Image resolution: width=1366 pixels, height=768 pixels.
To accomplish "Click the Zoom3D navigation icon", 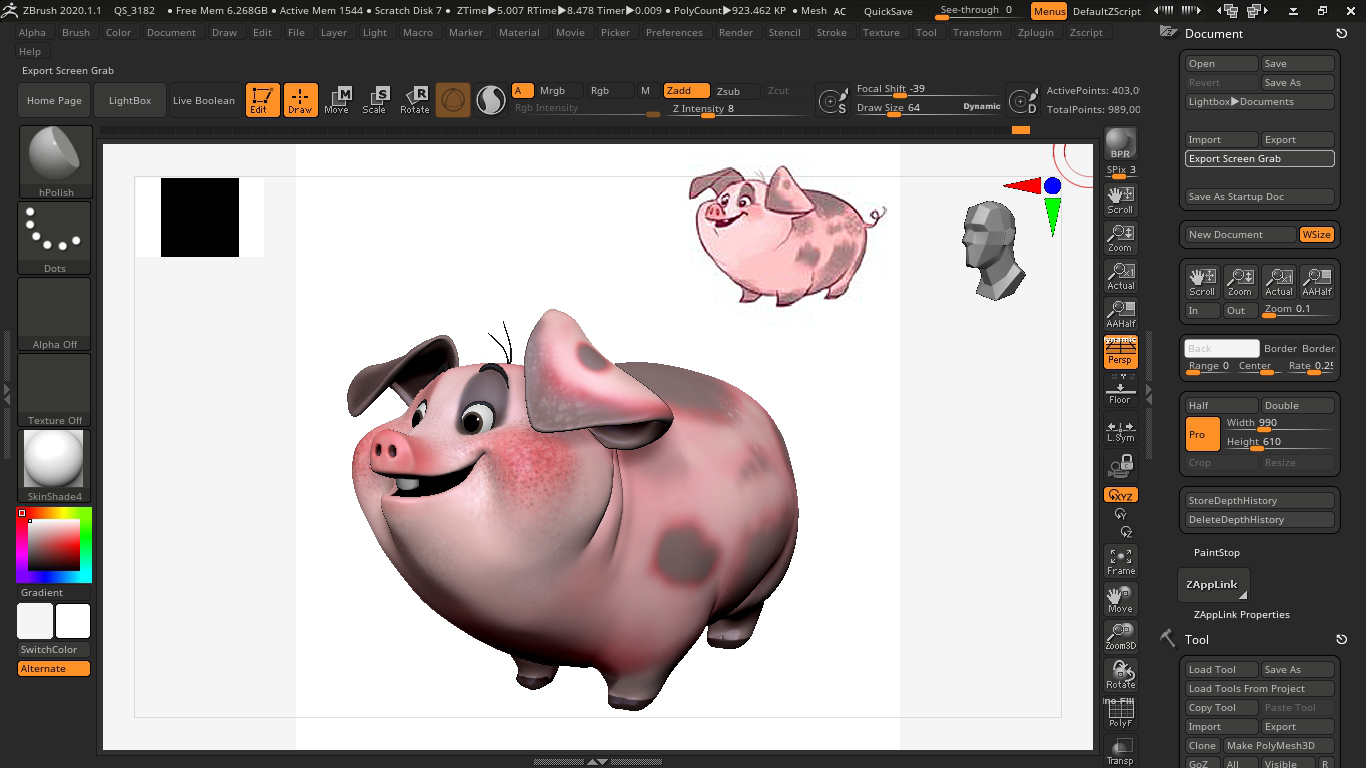I will [x=1120, y=636].
